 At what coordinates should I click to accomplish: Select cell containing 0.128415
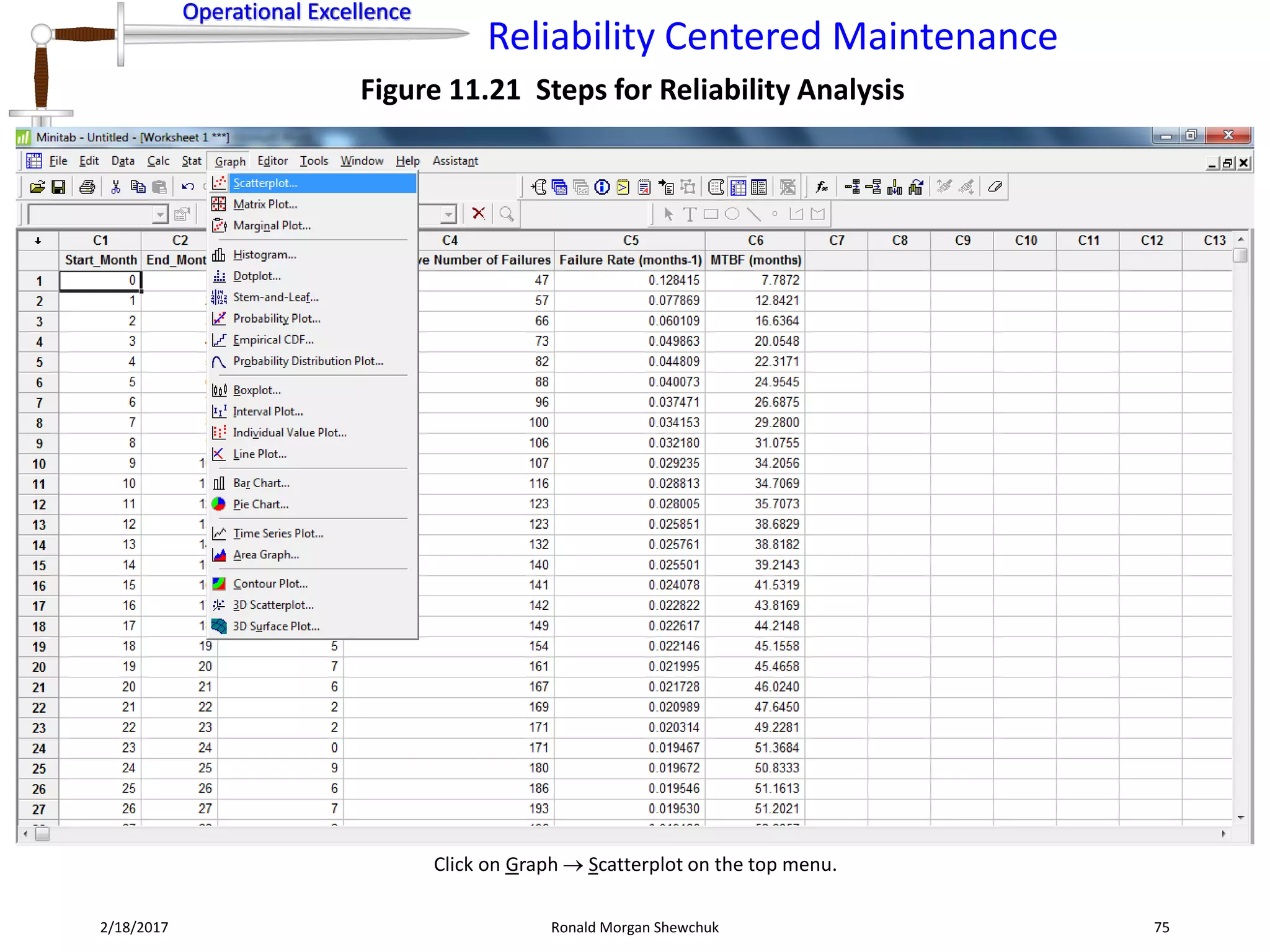630,281
